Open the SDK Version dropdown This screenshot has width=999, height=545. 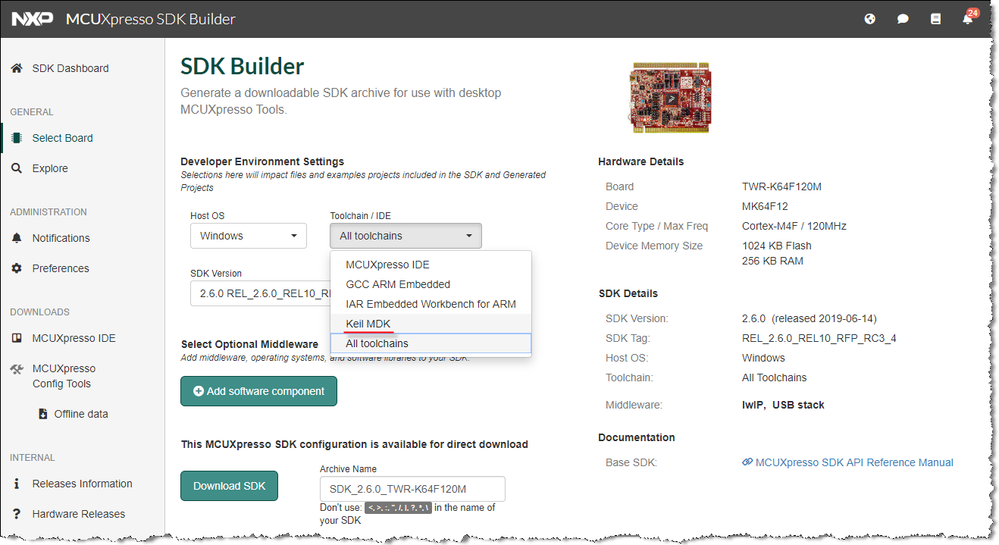point(260,294)
